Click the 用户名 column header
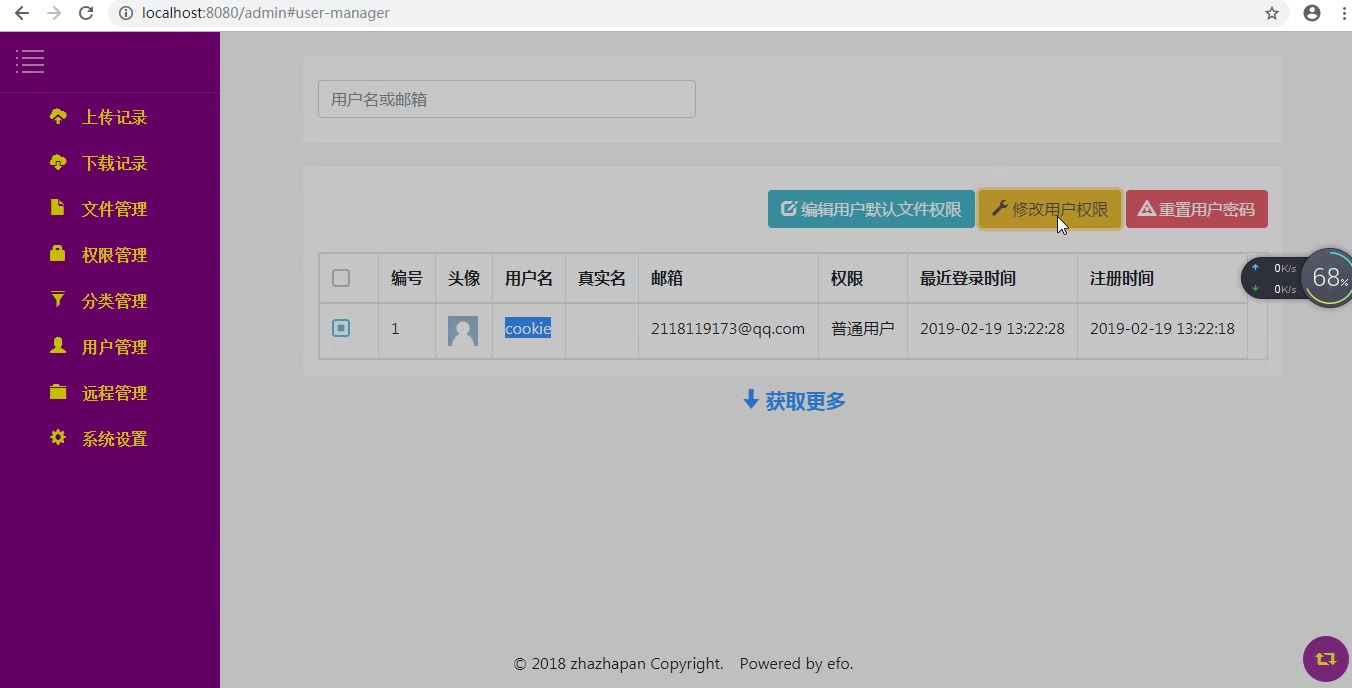1352x688 pixels. [529, 278]
